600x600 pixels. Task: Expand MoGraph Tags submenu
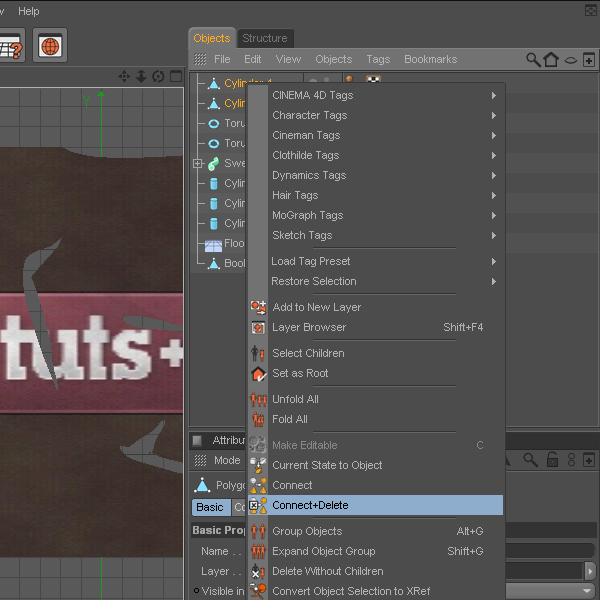pos(375,215)
